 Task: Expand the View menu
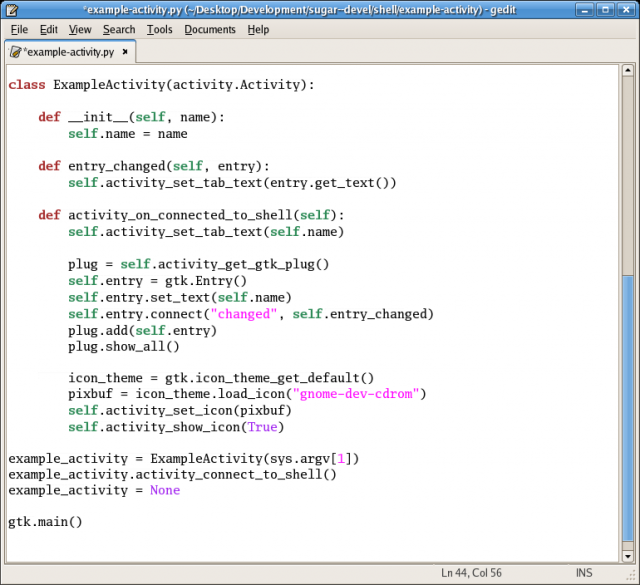click(x=80, y=30)
